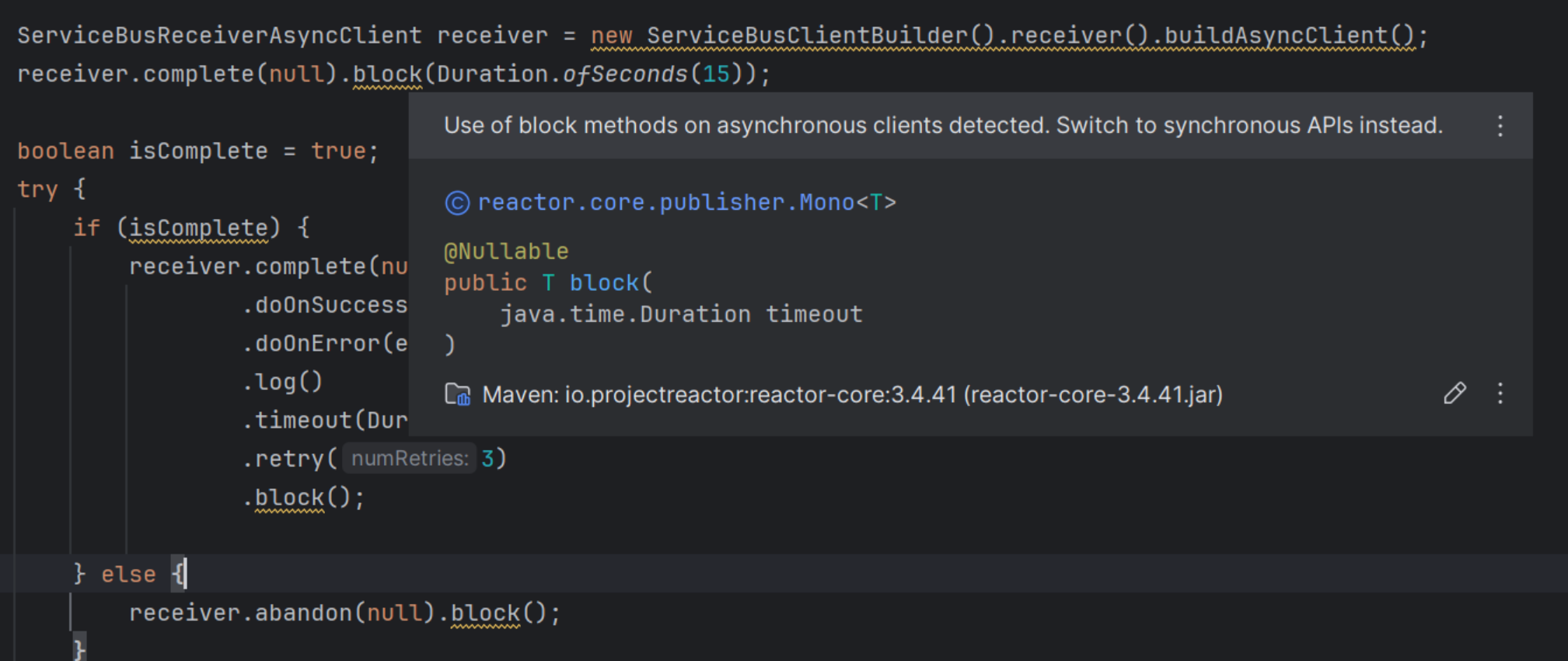Click the .doOnSuccess call
Viewport: 1568px width, 661px height.
[325, 305]
